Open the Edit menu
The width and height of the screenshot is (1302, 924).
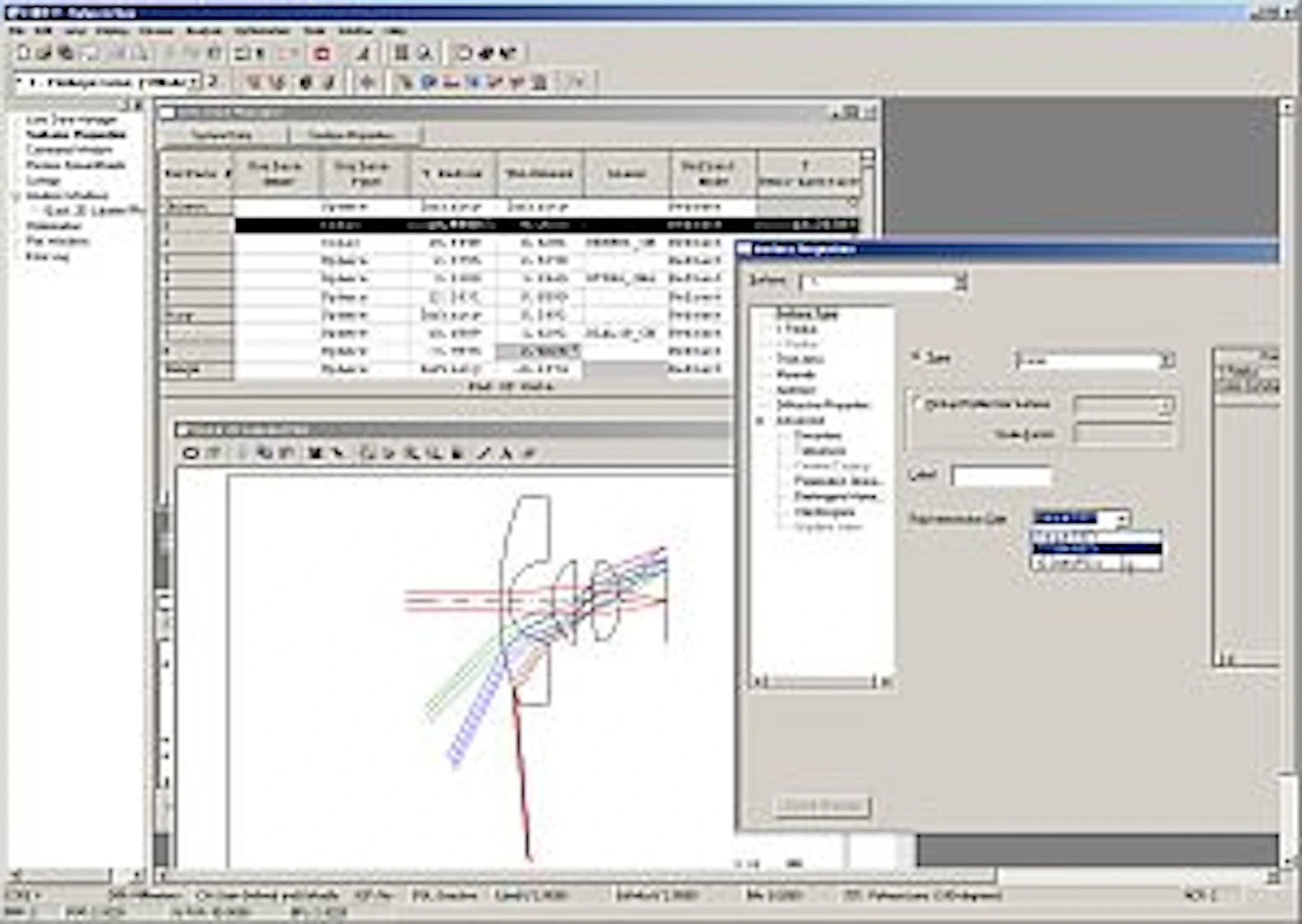pos(43,31)
